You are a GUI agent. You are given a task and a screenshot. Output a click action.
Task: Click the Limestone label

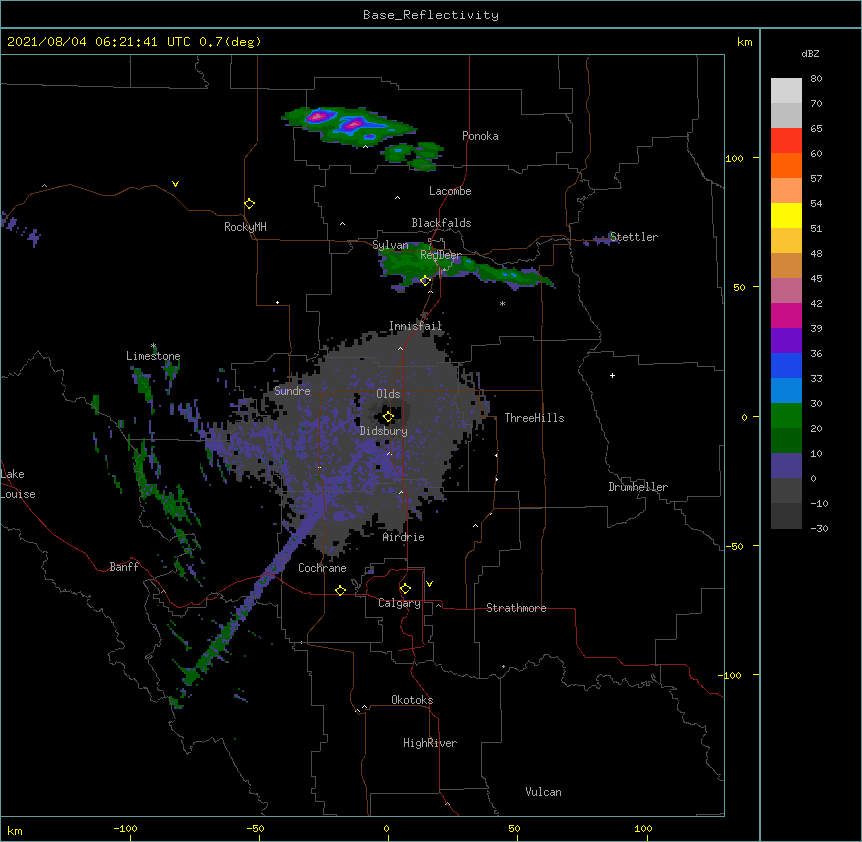[153, 356]
